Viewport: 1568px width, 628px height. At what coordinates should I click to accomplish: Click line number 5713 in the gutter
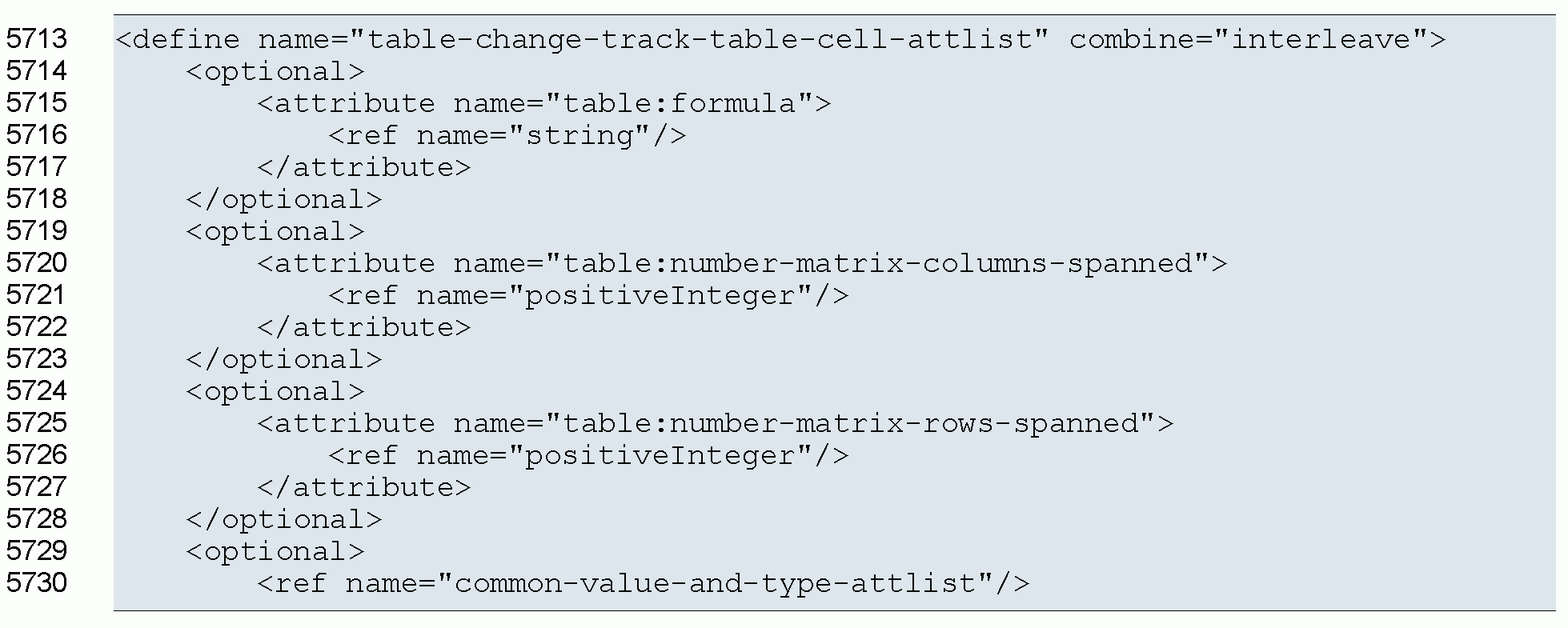point(37,39)
